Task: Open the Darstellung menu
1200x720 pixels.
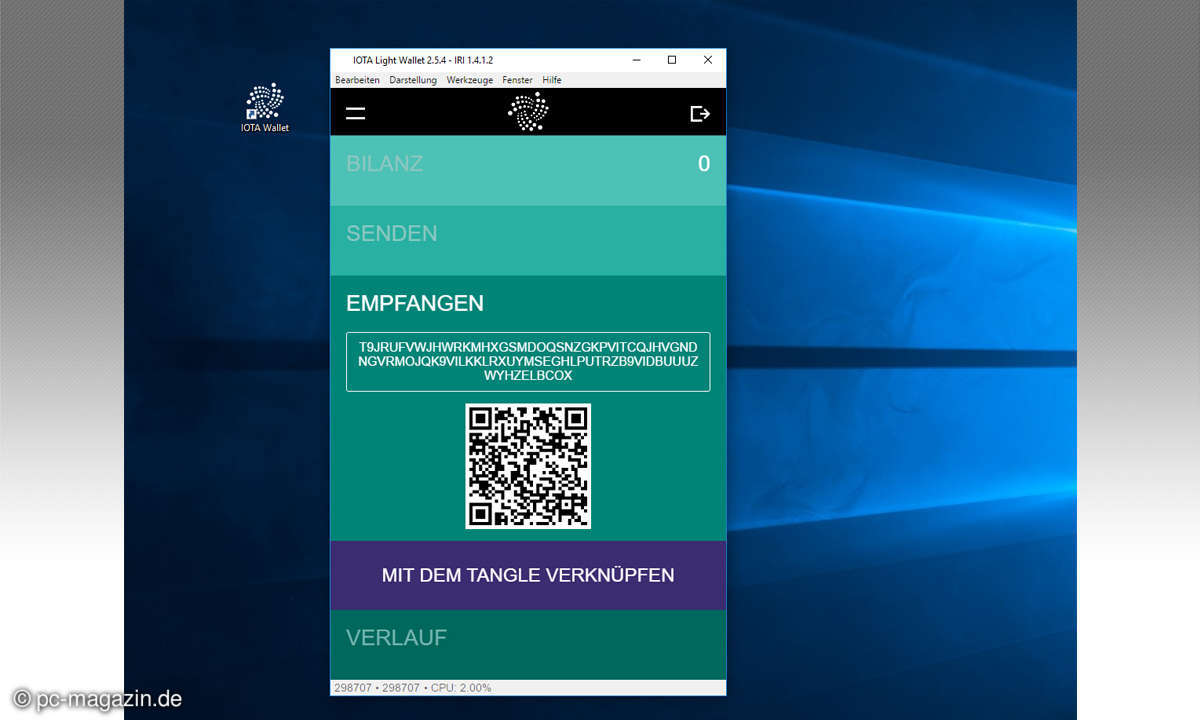Action: coord(413,80)
